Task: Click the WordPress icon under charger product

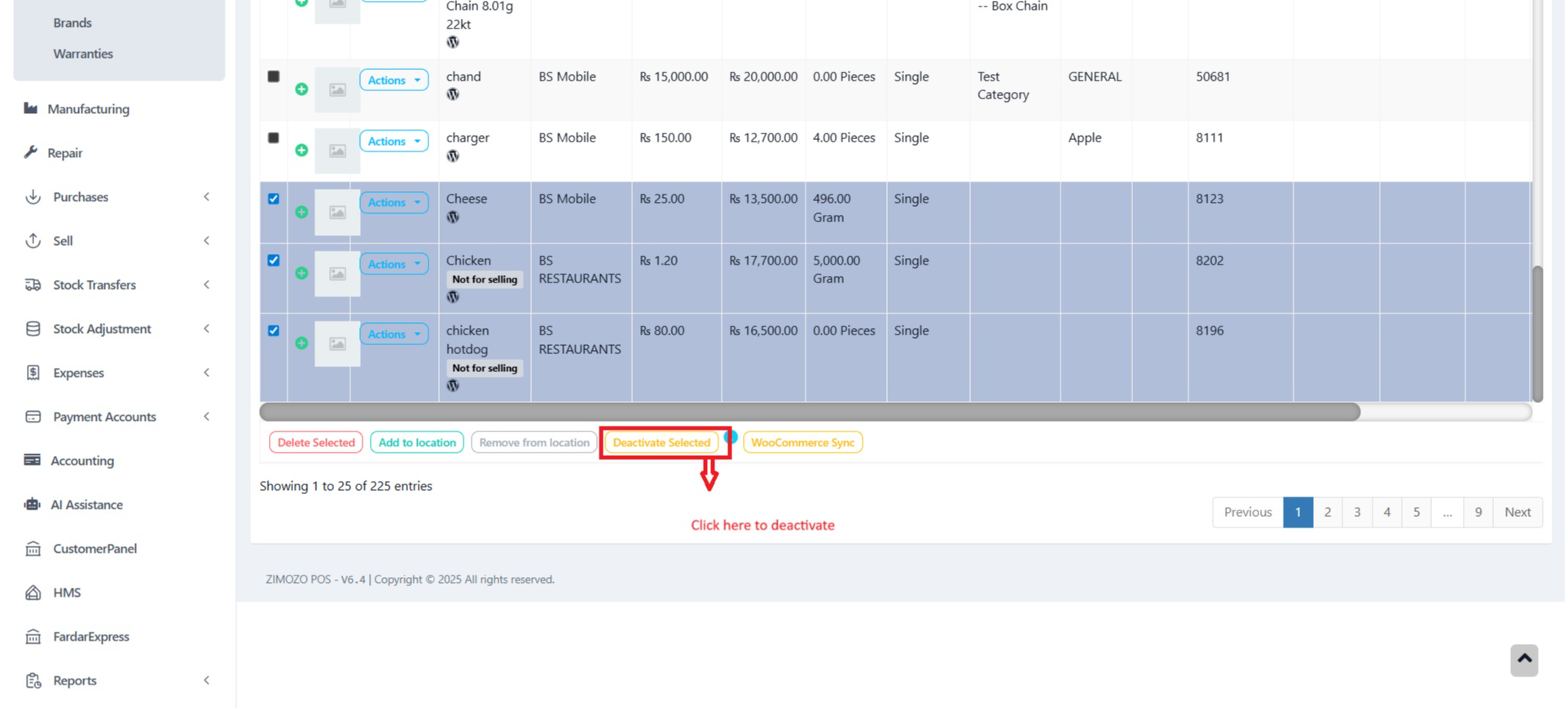Action: click(x=453, y=156)
